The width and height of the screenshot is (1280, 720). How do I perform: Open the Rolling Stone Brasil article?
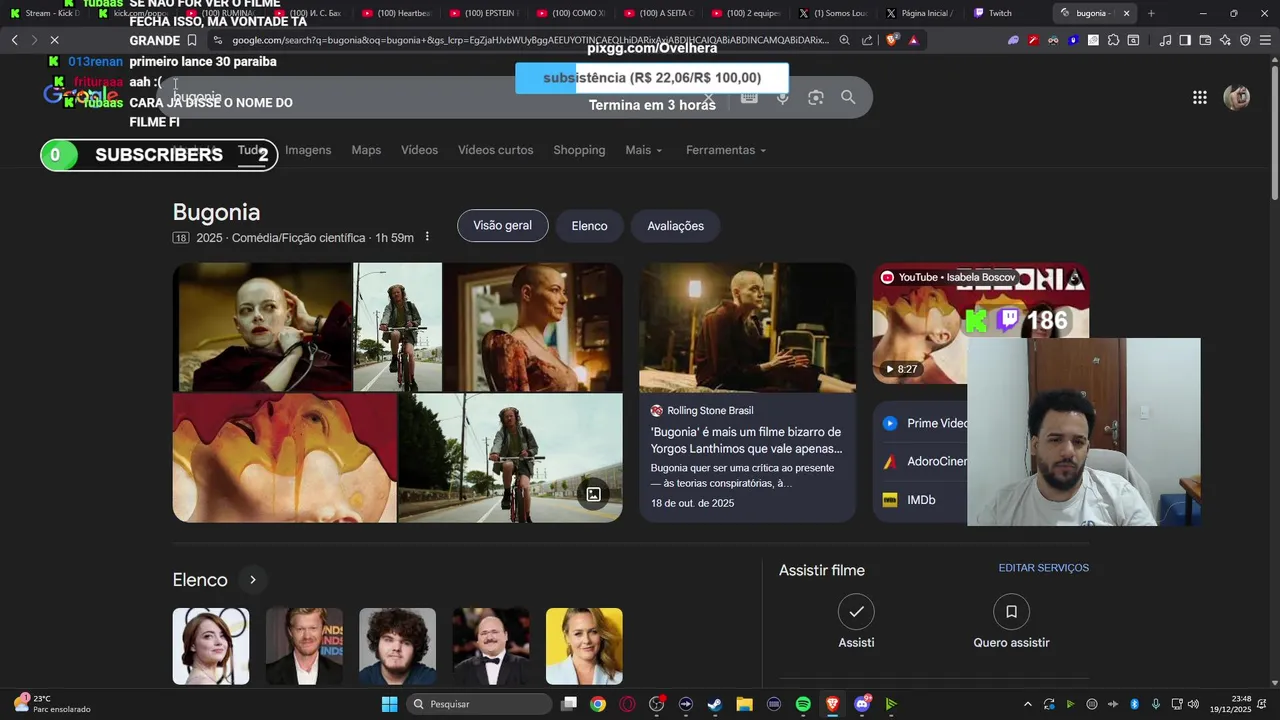747,392
